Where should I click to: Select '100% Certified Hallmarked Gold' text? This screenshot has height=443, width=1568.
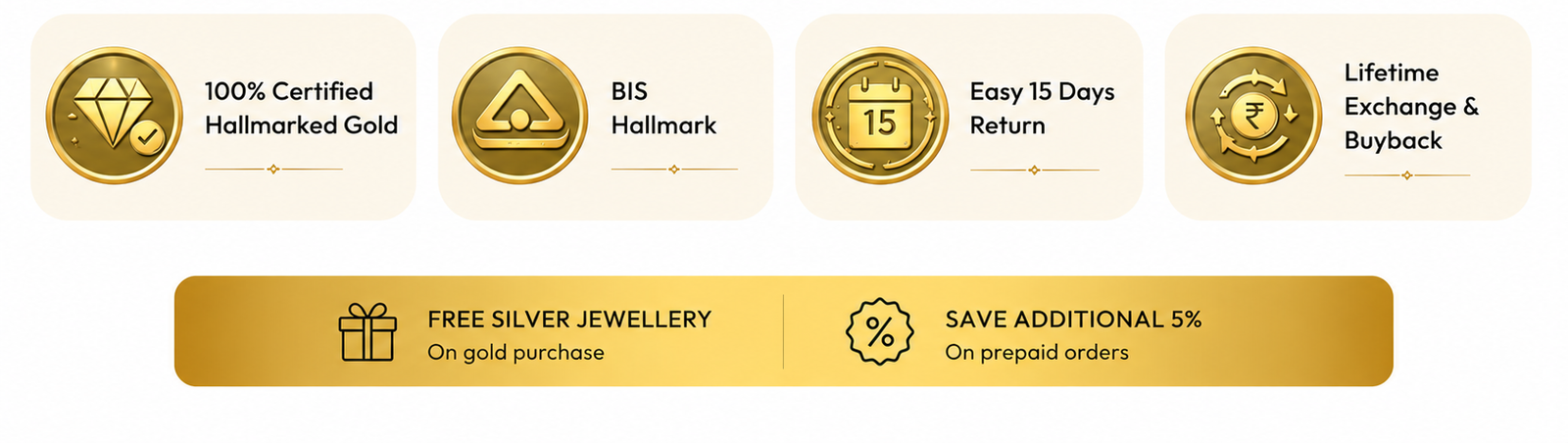pyautogui.click(x=301, y=108)
